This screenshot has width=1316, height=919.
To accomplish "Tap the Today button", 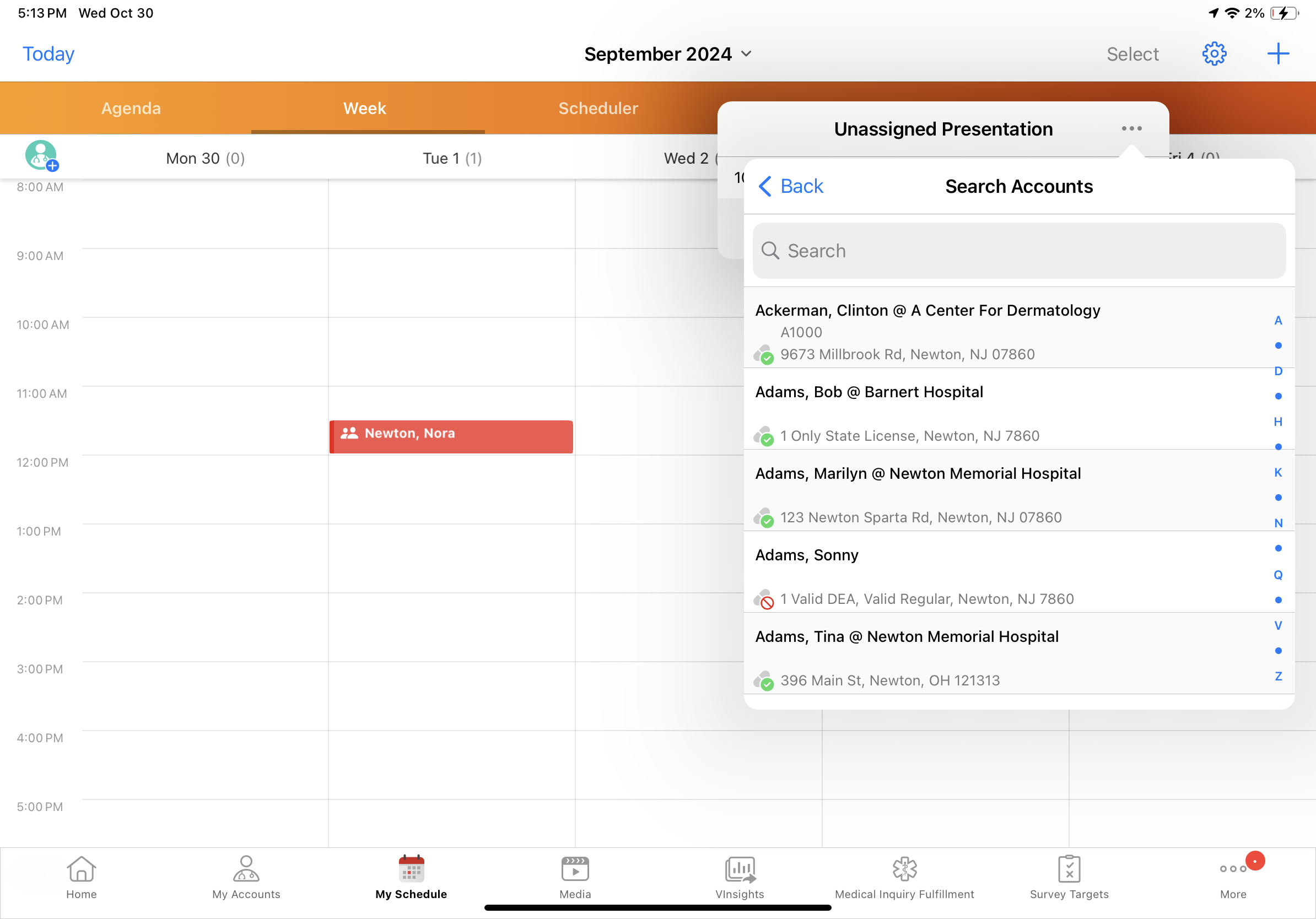I will 48,54.
